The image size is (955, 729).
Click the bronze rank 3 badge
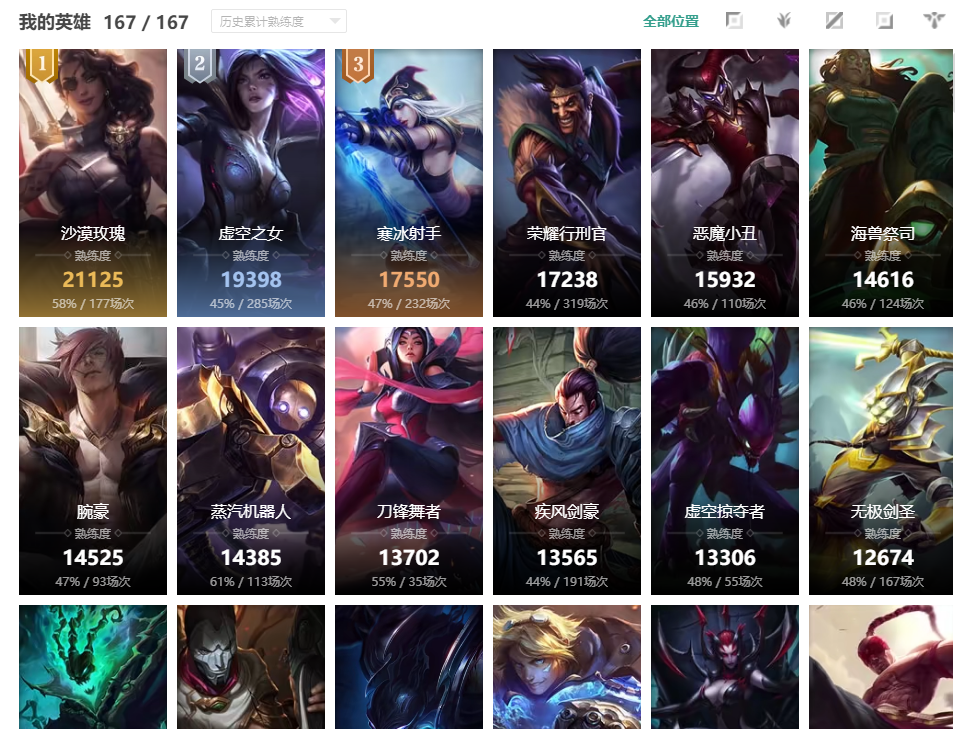click(358, 64)
